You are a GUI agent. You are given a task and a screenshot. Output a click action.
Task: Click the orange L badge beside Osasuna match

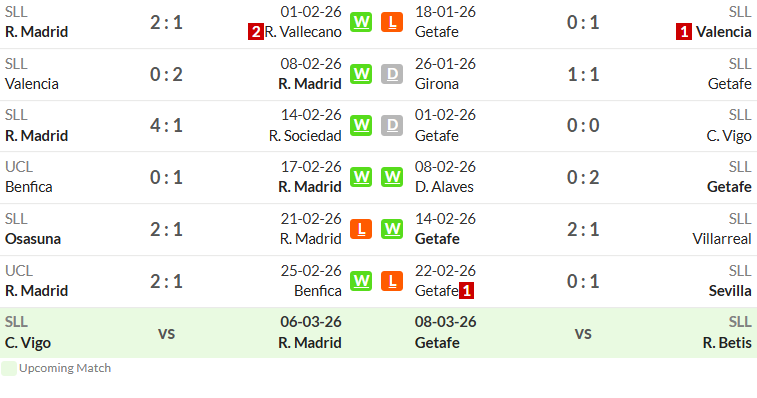[x=361, y=229]
